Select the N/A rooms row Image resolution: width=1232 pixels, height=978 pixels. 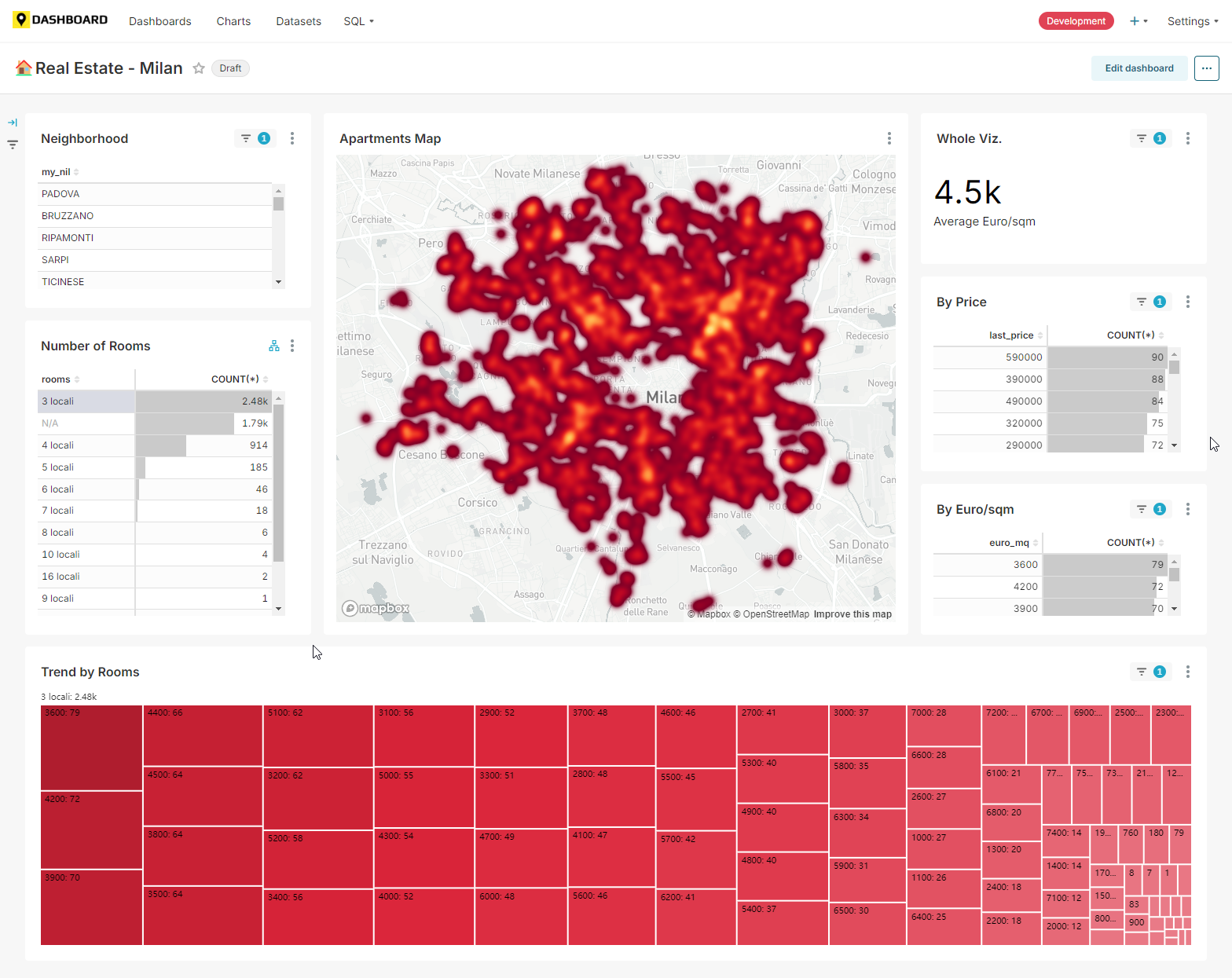point(155,423)
